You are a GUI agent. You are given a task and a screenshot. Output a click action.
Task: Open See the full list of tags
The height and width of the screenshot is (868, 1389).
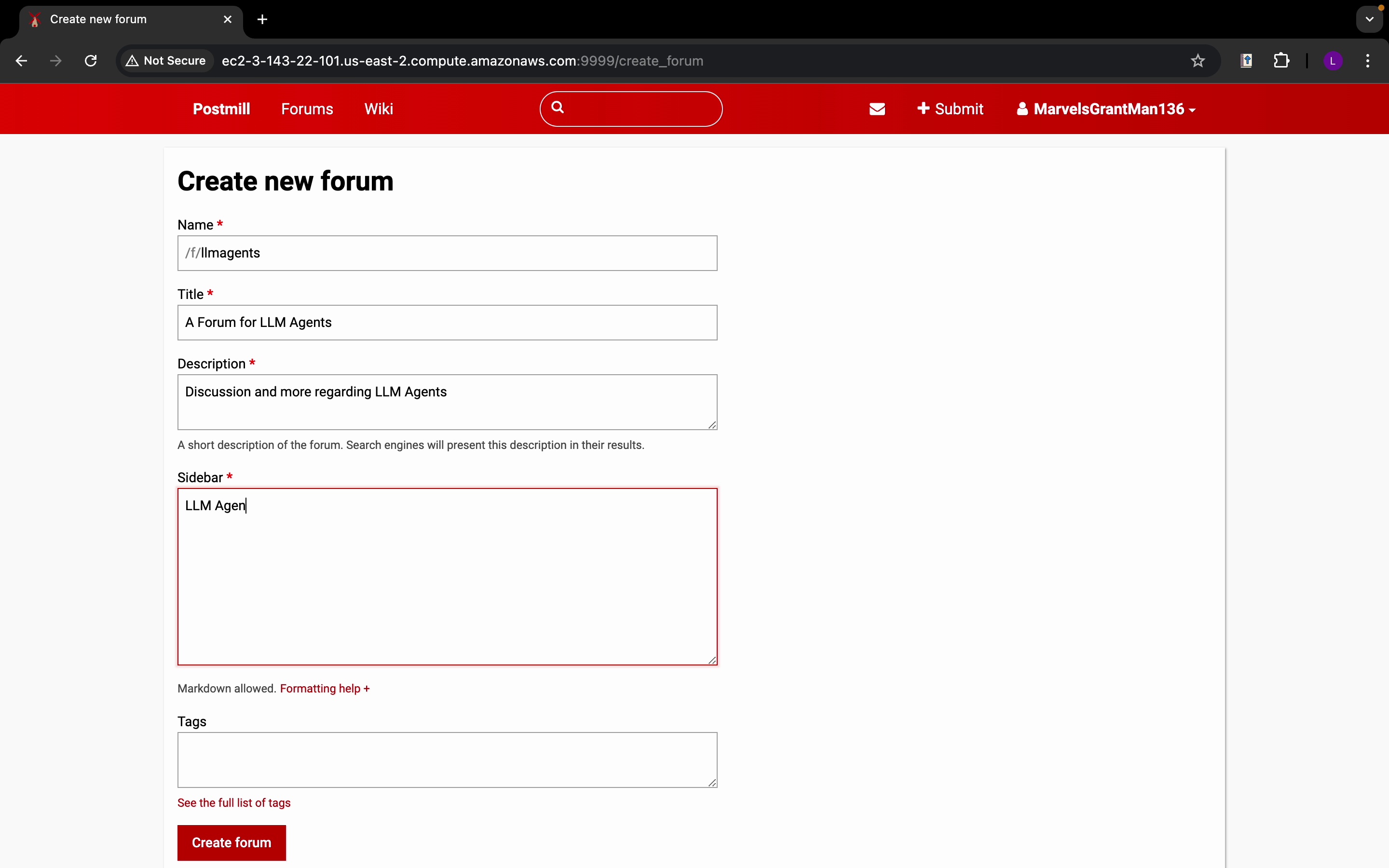pyautogui.click(x=233, y=802)
